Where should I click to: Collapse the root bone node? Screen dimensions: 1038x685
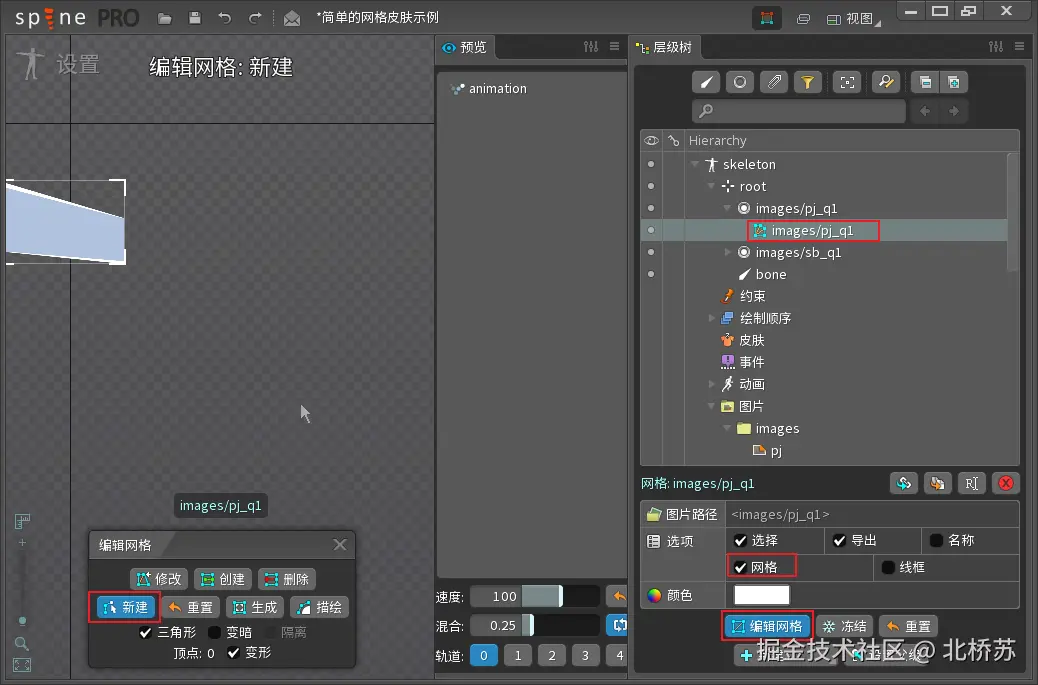click(712, 186)
